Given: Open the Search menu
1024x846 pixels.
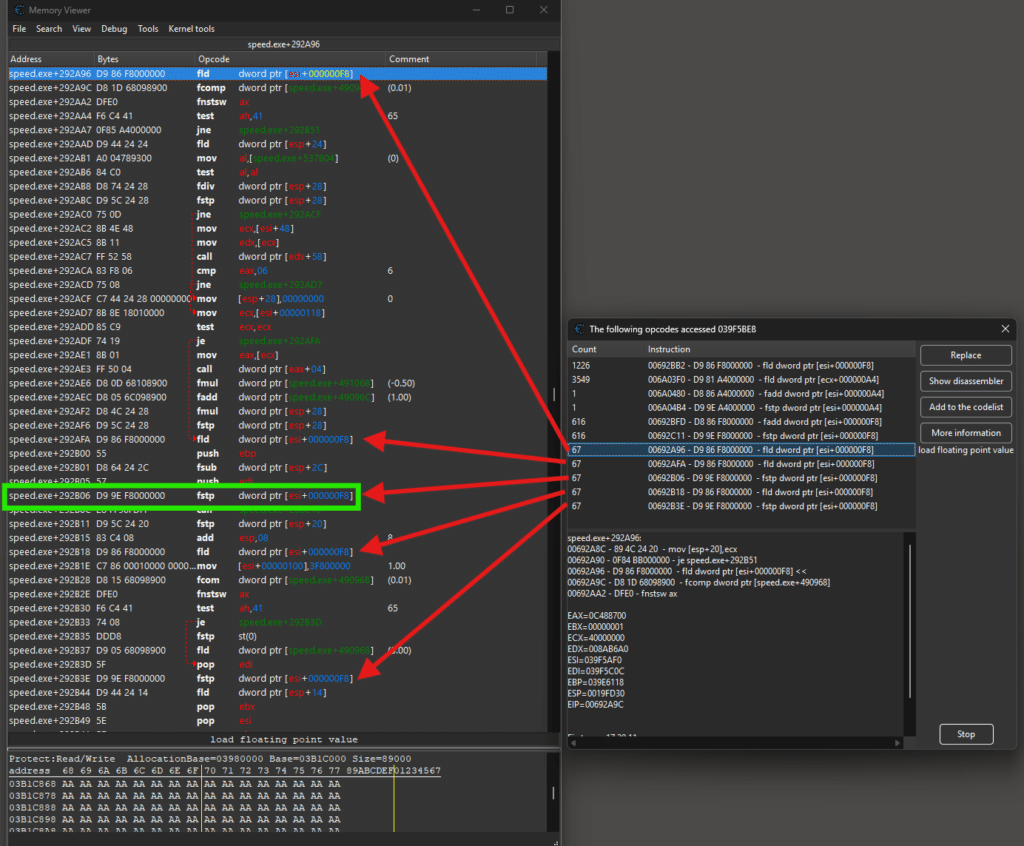Looking at the screenshot, I should click(x=49, y=29).
